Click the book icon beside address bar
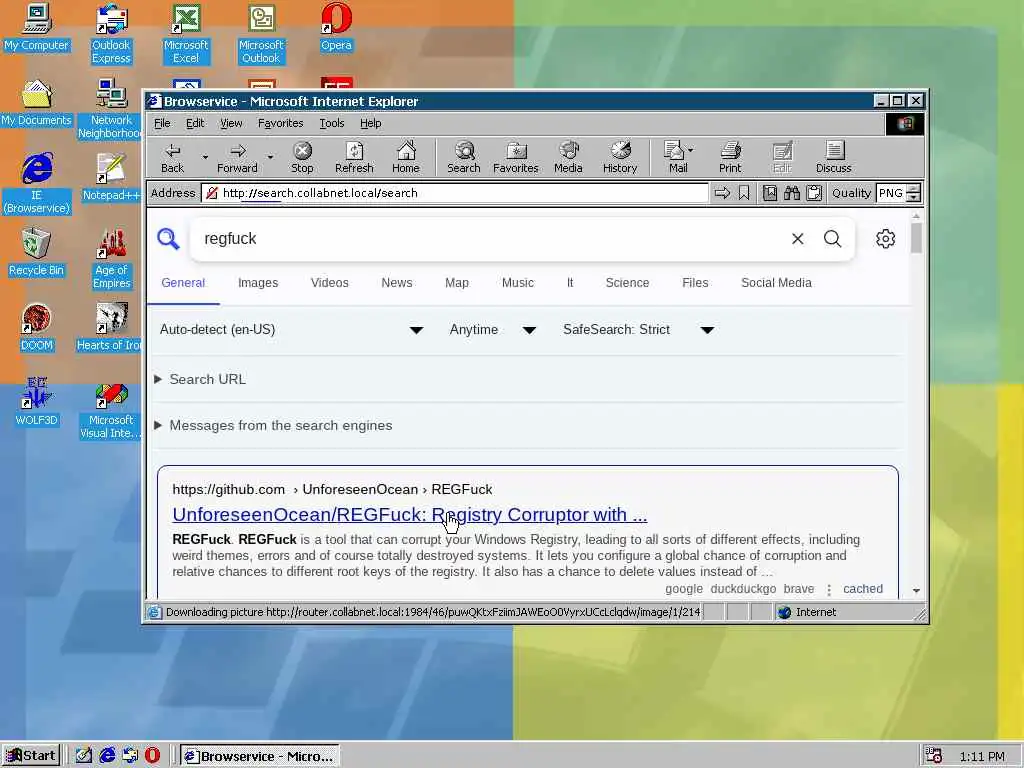The image size is (1024, 768). tap(770, 193)
